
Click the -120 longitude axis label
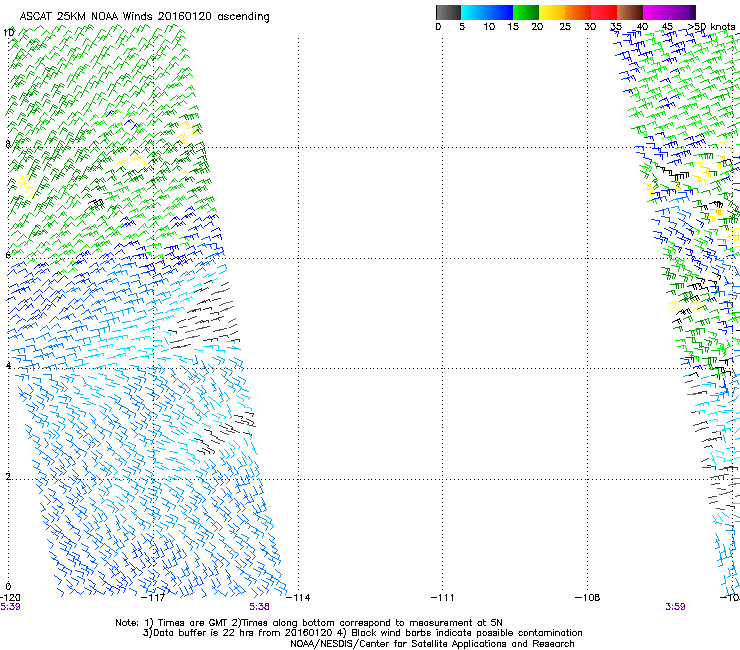point(10,598)
